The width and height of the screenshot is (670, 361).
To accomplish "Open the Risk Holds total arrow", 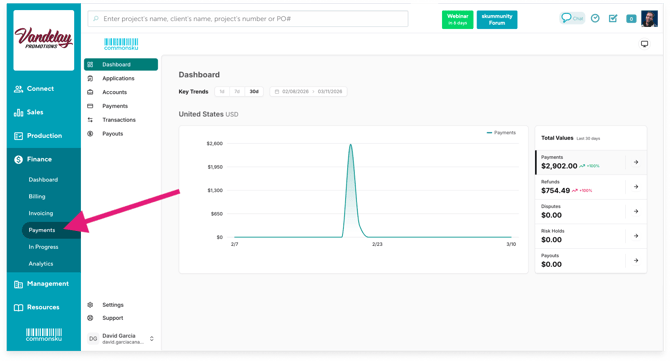I will (636, 236).
